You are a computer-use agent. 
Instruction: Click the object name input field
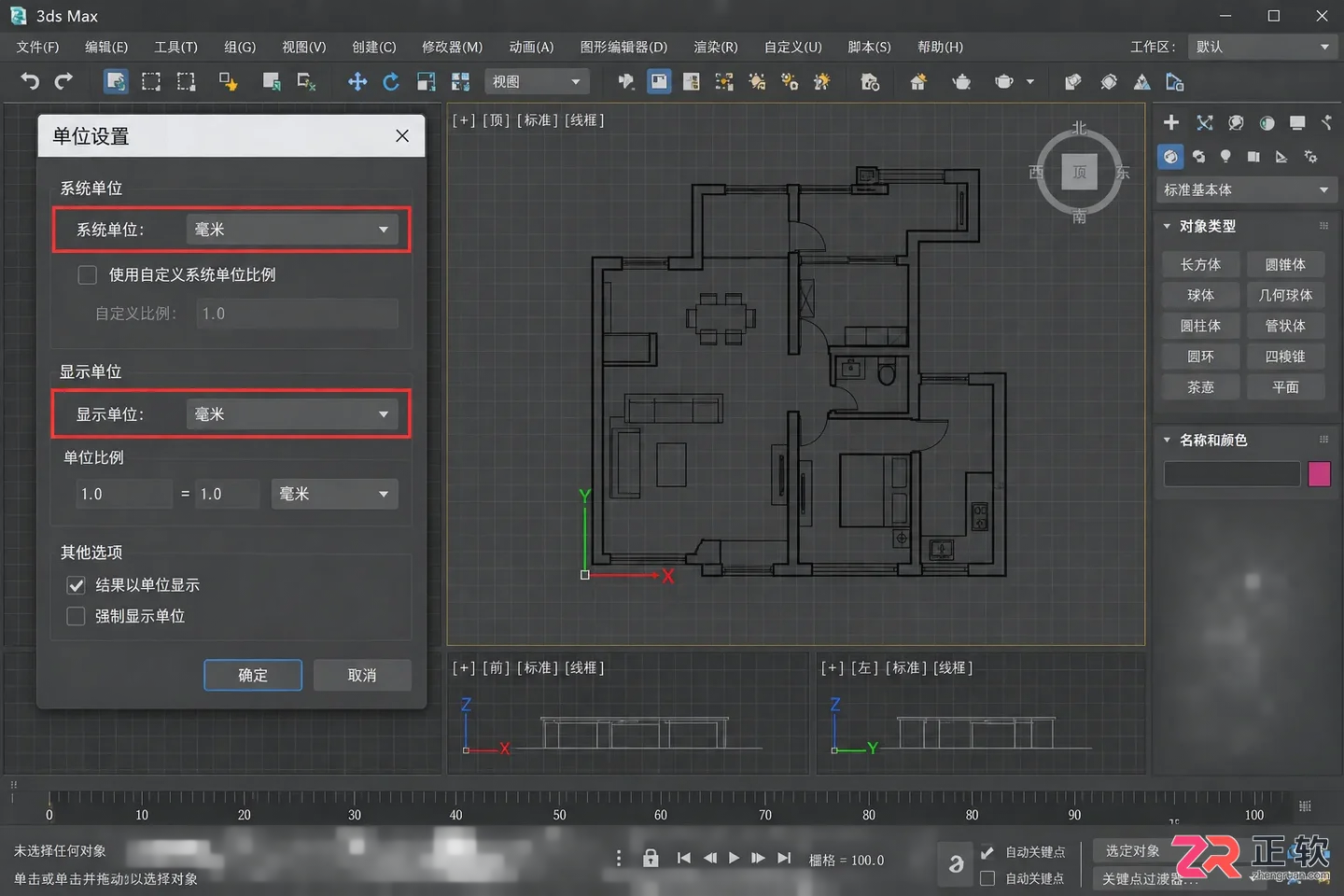click(1231, 474)
